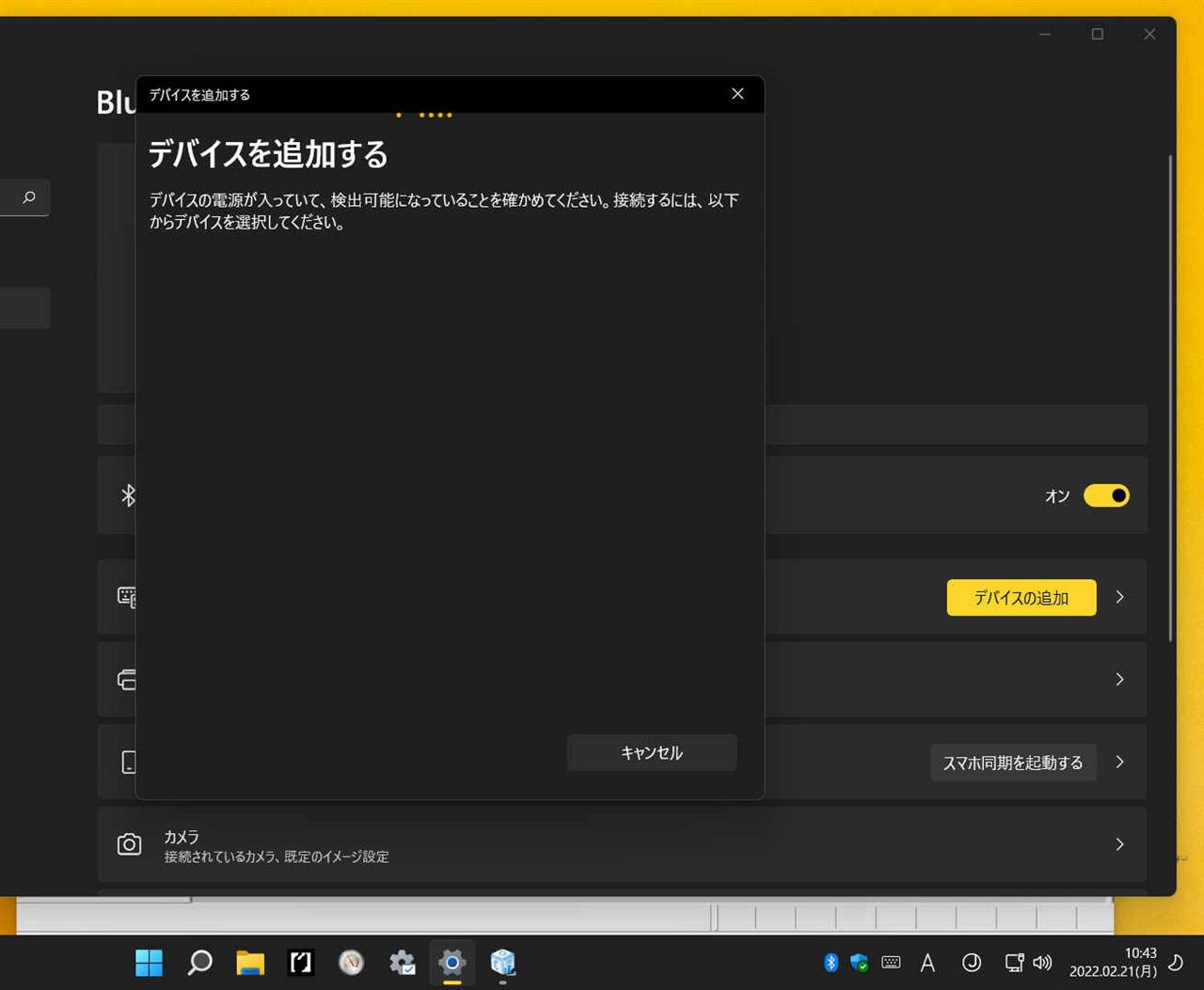Click the Windows Security shield tray icon
Screen dimensions: 1204x990
click(x=859, y=963)
